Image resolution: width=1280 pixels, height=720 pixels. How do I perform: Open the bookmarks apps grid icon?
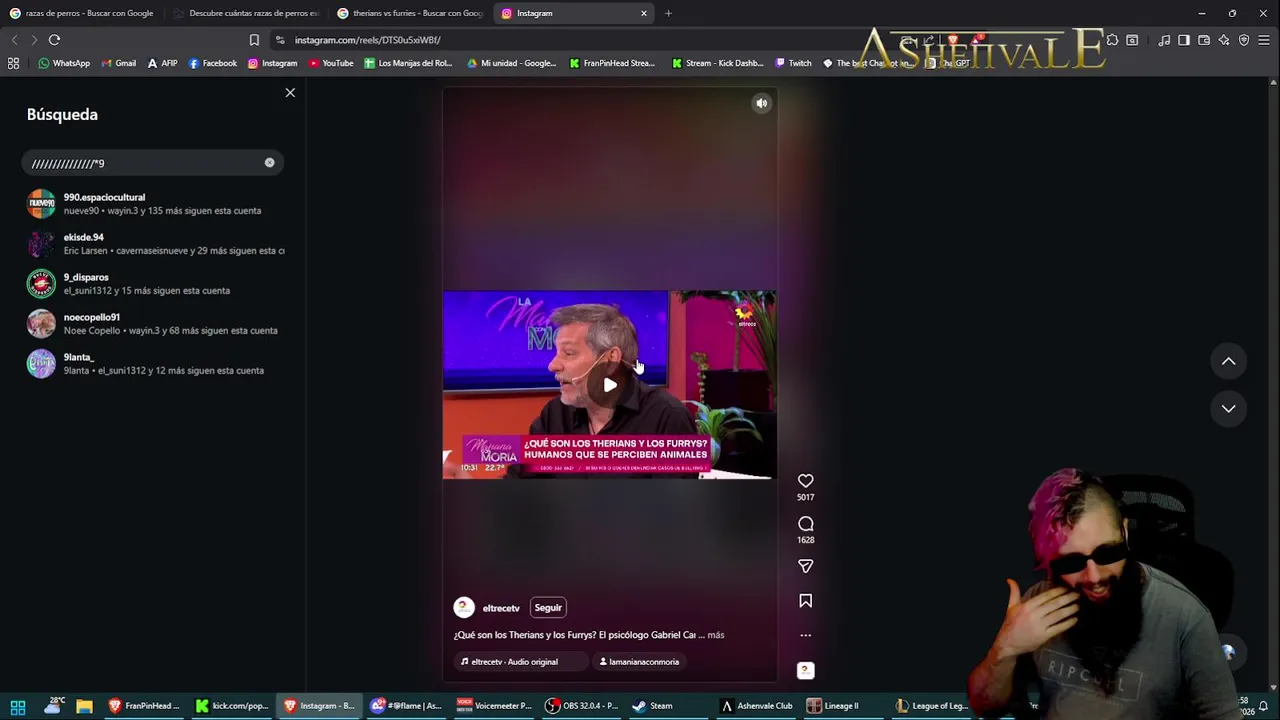point(14,63)
